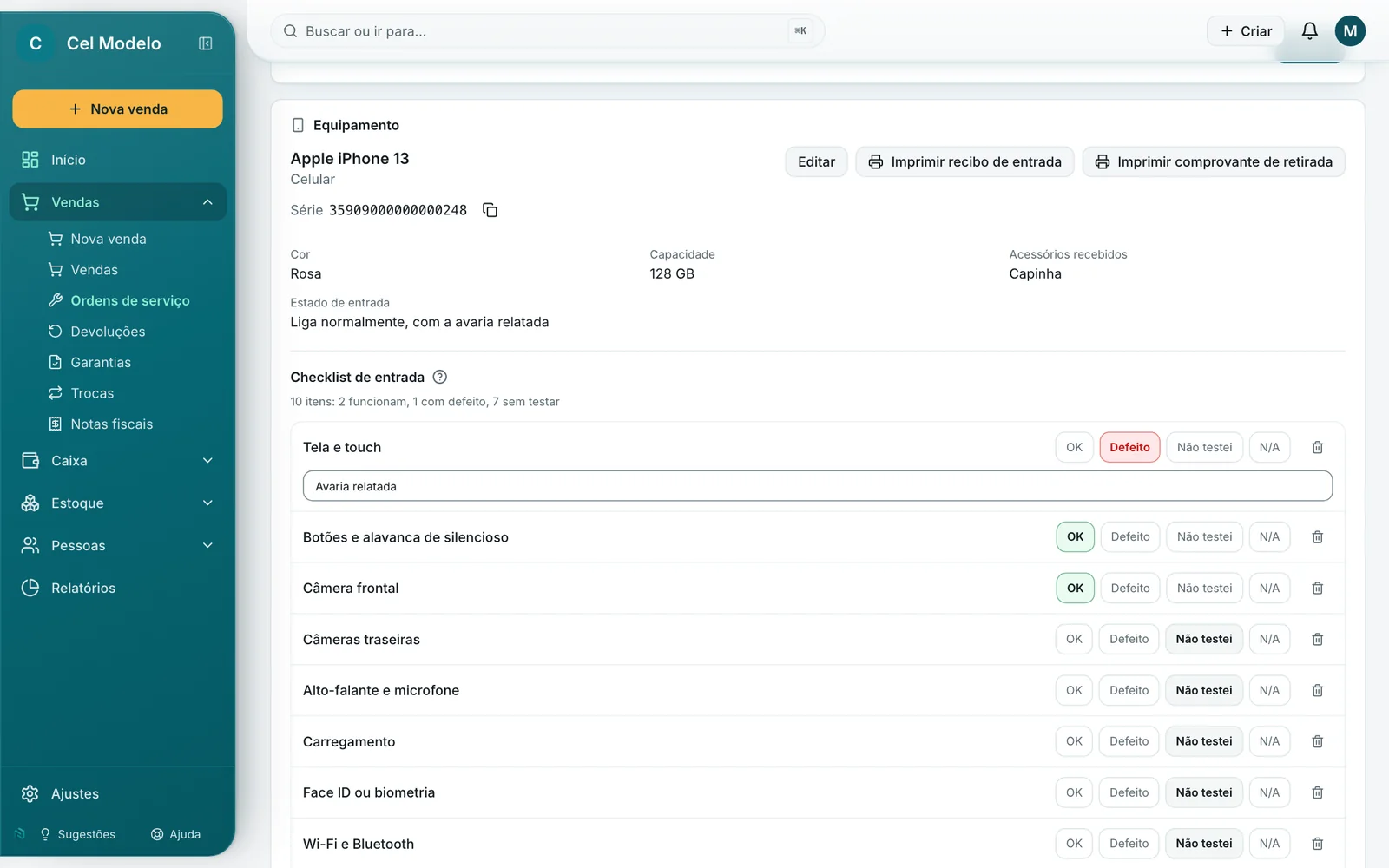Click the Criar button

coord(1246,31)
